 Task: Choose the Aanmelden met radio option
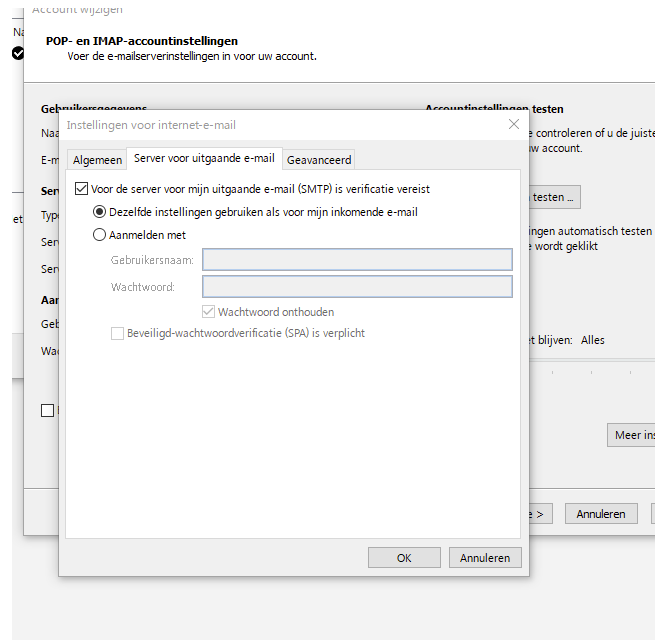click(99, 235)
